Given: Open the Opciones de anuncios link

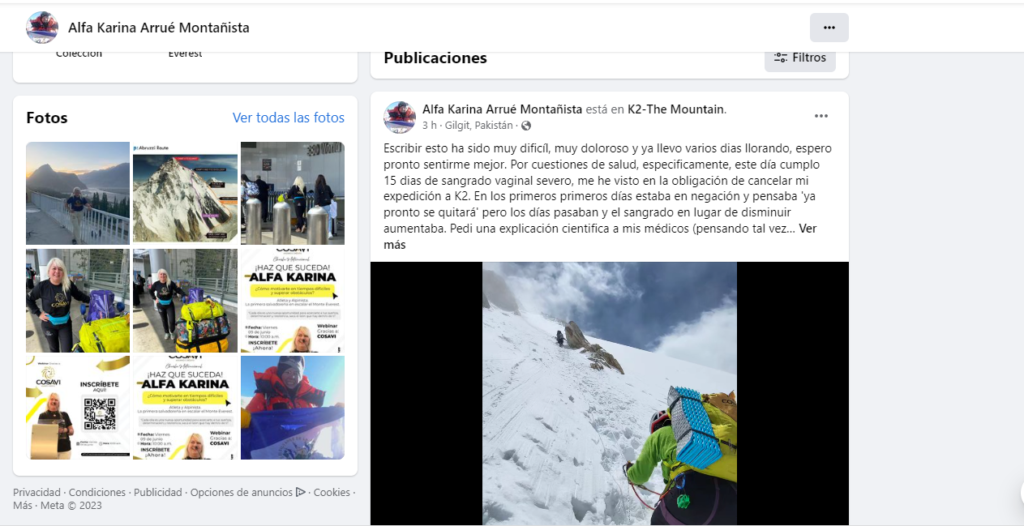Looking at the screenshot, I should pyautogui.click(x=241, y=492).
